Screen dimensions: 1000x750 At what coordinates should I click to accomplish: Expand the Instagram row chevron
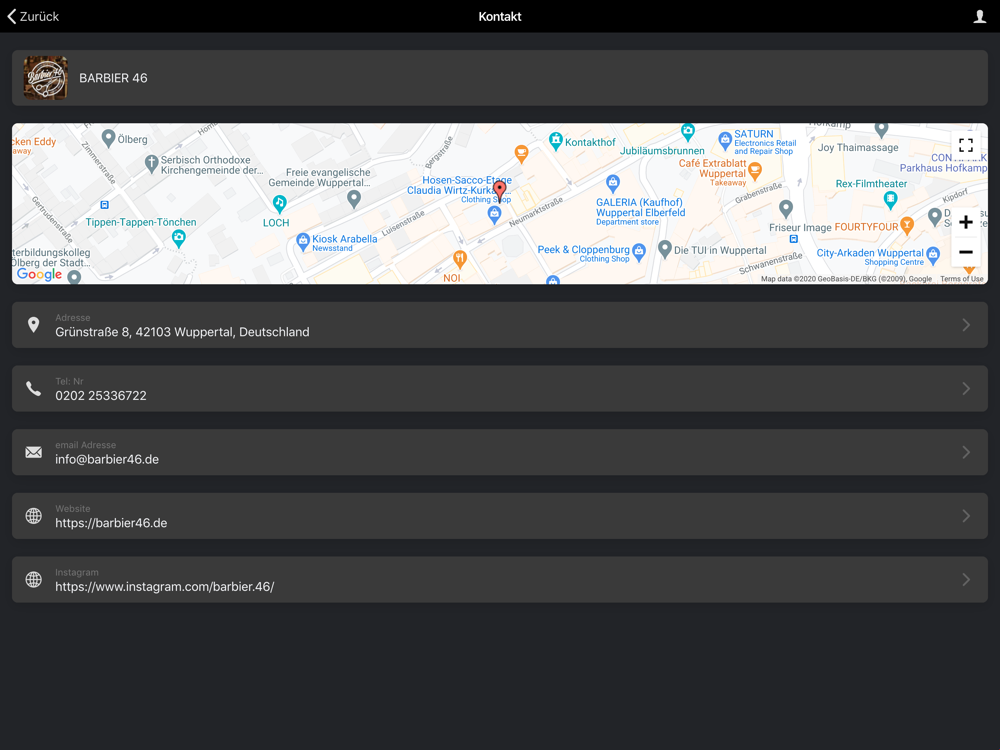coord(966,580)
